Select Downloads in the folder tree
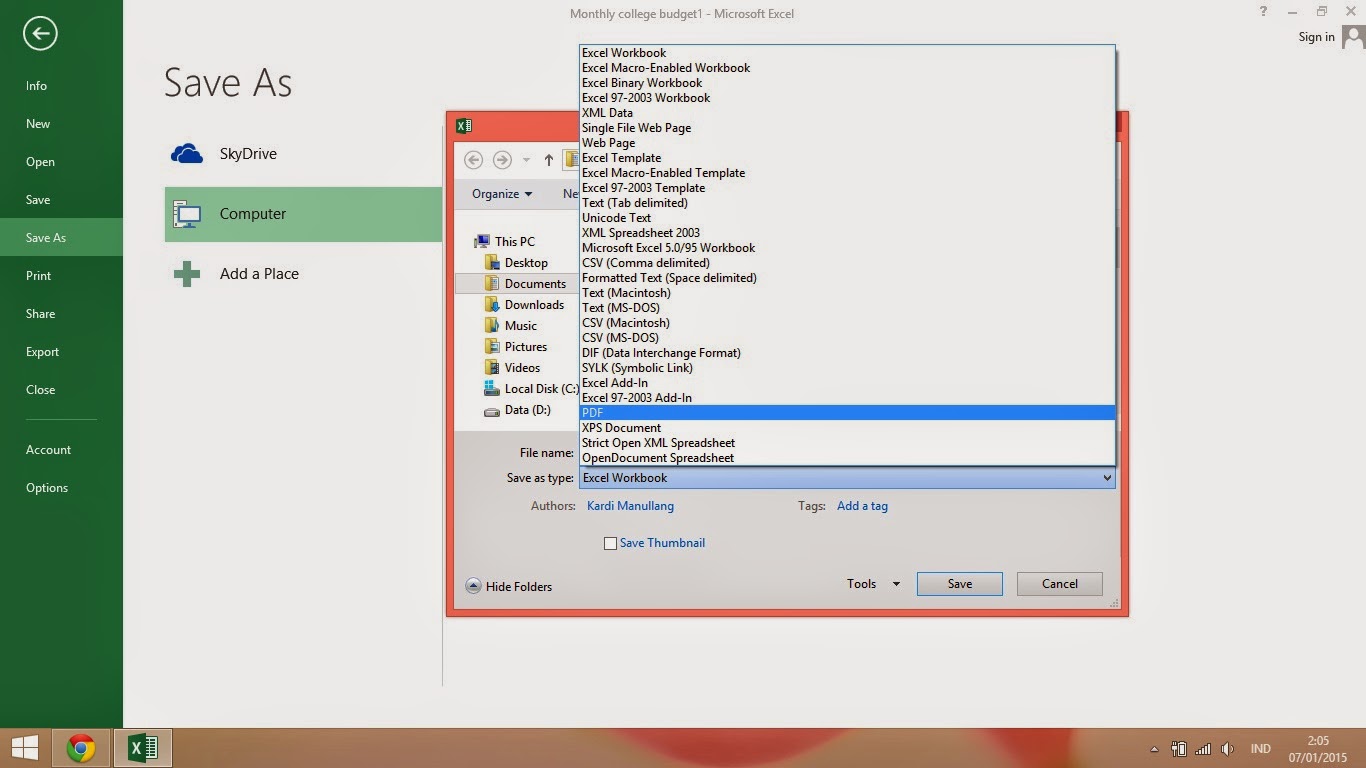 click(x=524, y=305)
